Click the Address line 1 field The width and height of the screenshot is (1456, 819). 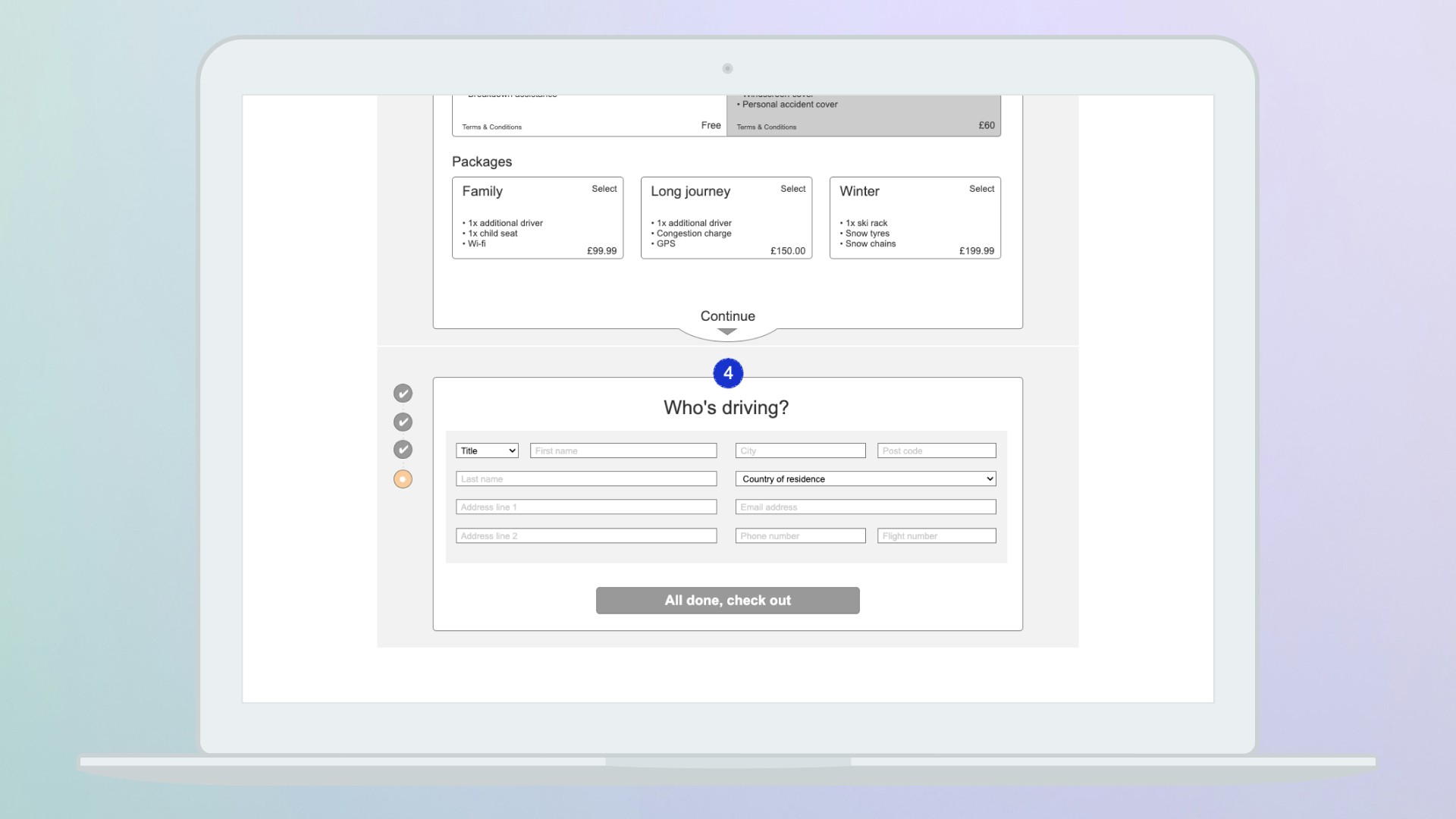point(585,507)
